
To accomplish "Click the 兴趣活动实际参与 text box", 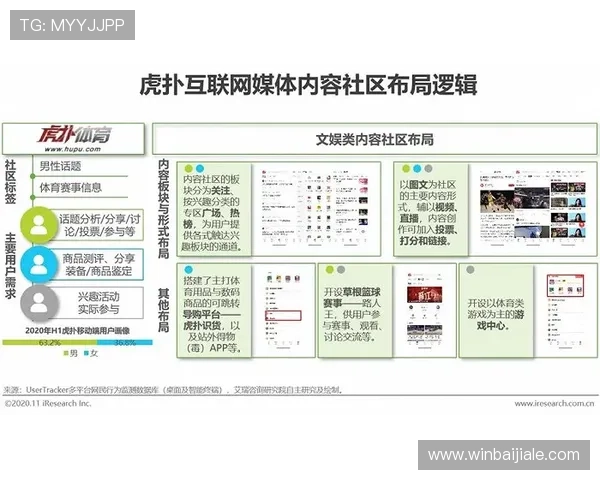I will tap(99, 303).
